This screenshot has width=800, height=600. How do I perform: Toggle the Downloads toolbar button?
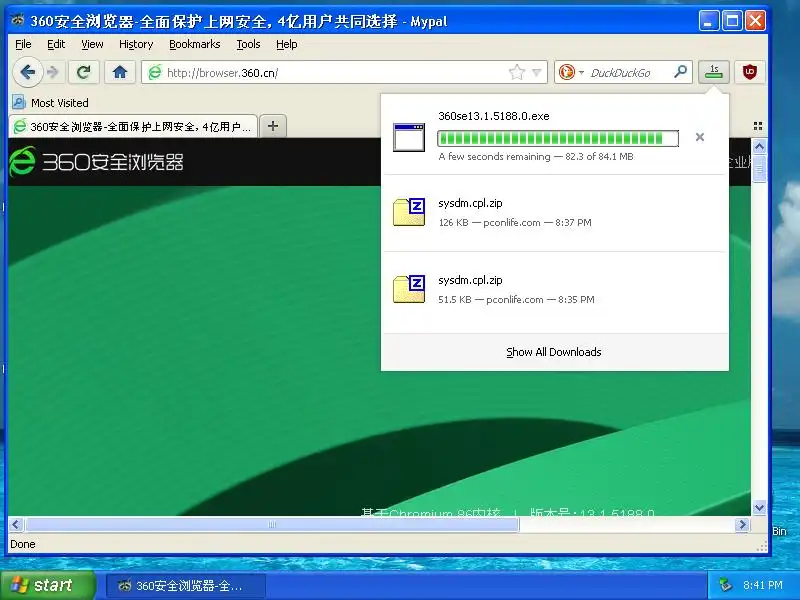714,72
